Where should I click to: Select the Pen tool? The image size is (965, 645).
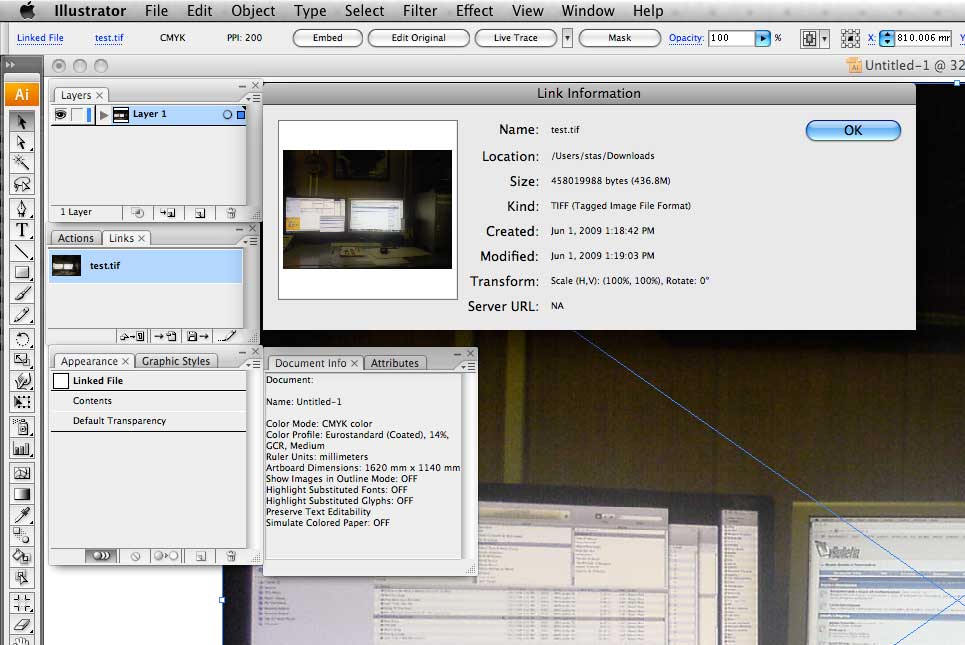(x=22, y=209)
